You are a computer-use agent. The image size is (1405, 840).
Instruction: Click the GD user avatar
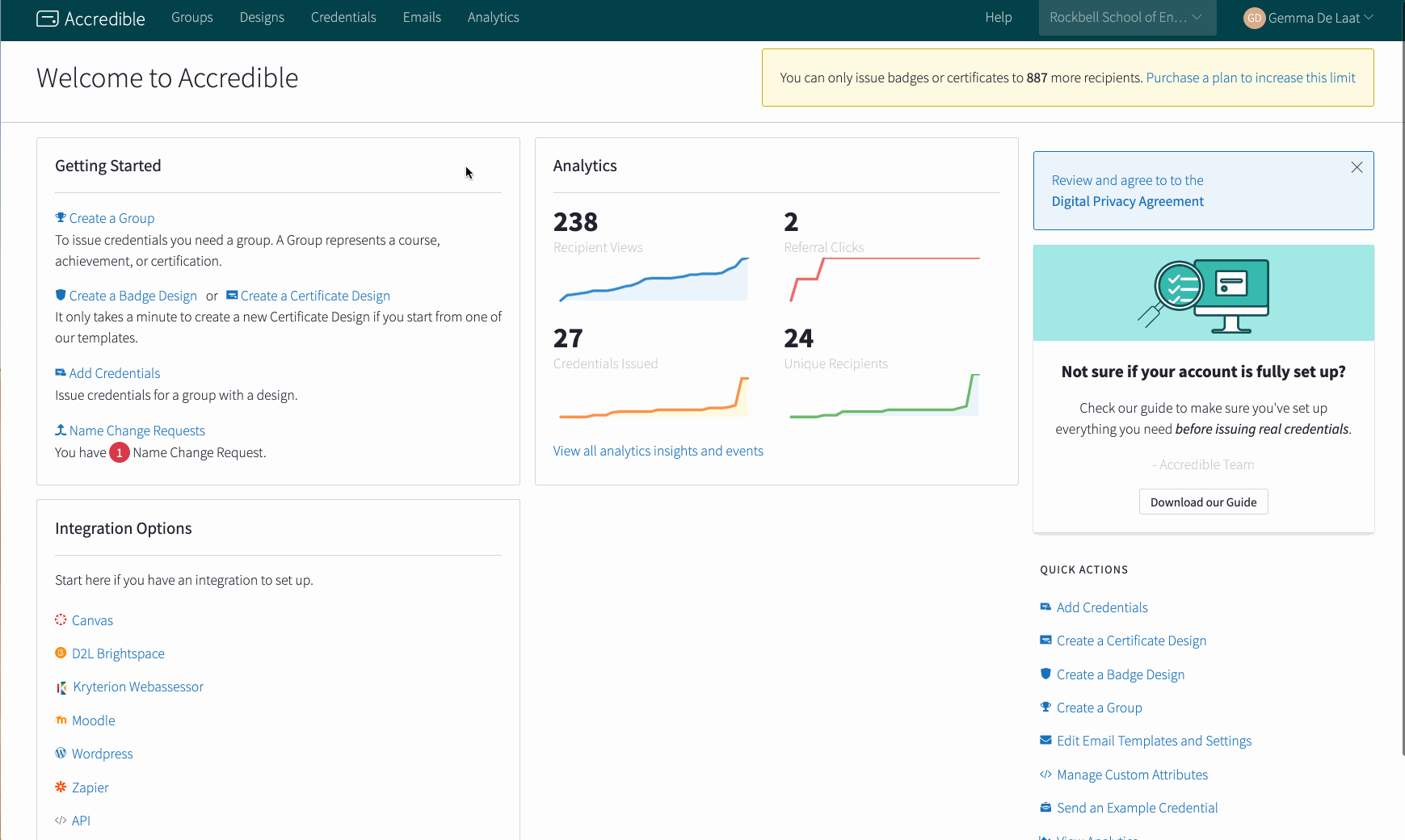pos(1254,18)
